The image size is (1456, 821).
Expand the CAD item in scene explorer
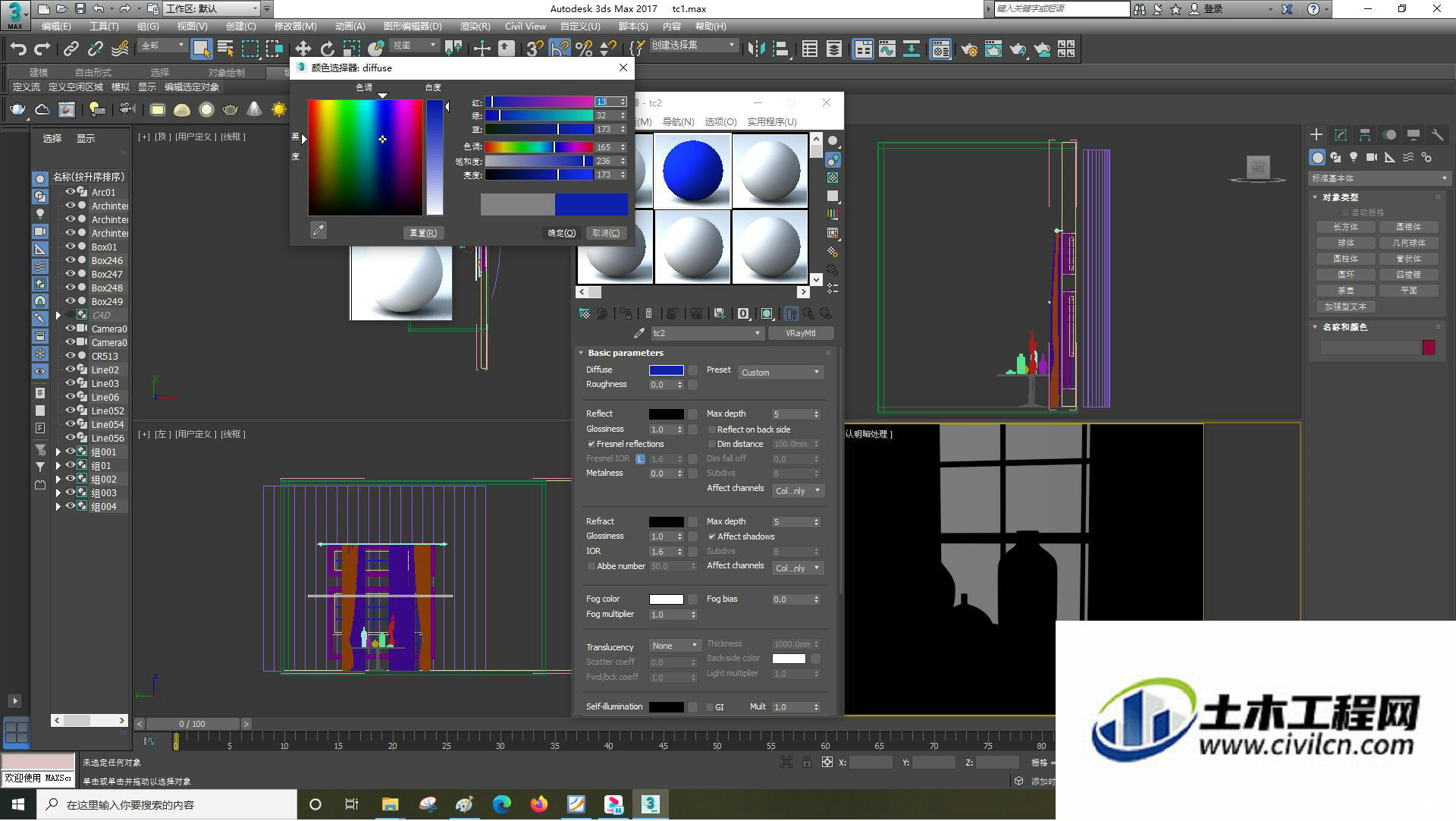tap(58, 315)
